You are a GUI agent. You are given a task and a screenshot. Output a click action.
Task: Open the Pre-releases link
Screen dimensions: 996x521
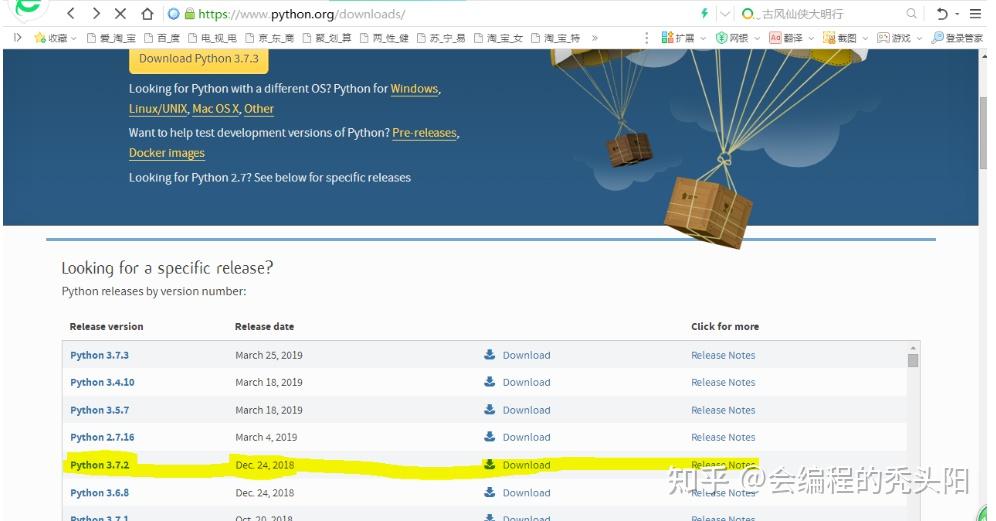tap(424, 133)
